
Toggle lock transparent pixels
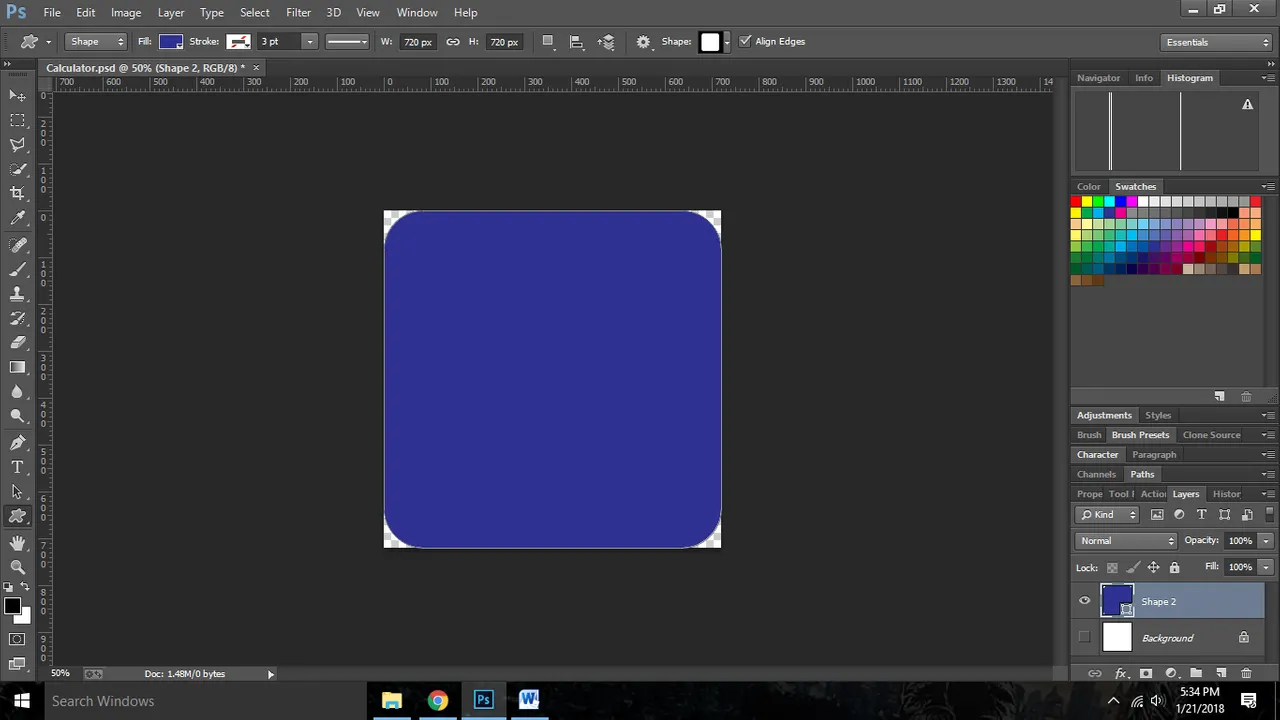[1112, 568]
